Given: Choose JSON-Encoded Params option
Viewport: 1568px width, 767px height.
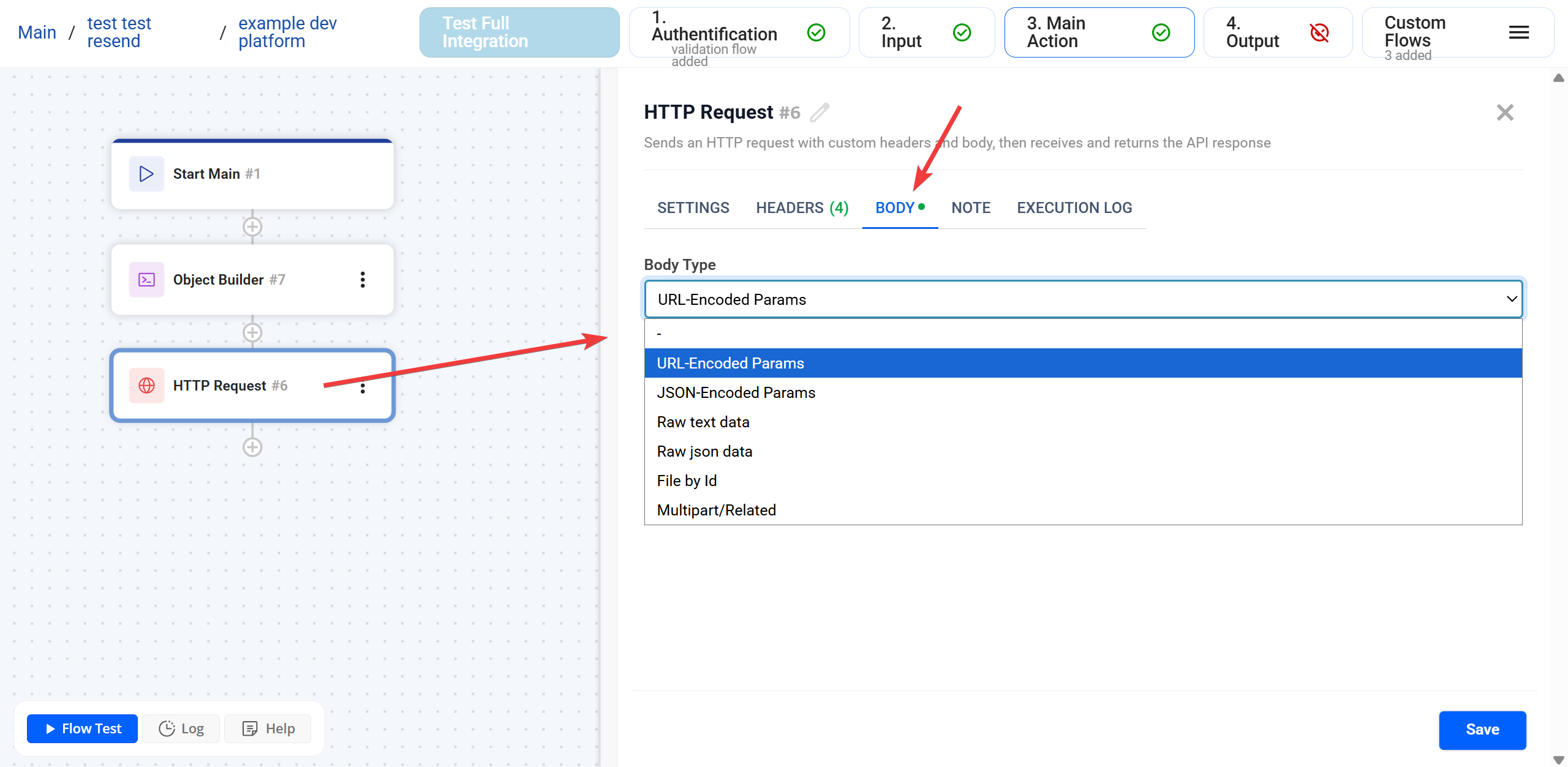Looking at the screenshot, I should click(736, 392).
